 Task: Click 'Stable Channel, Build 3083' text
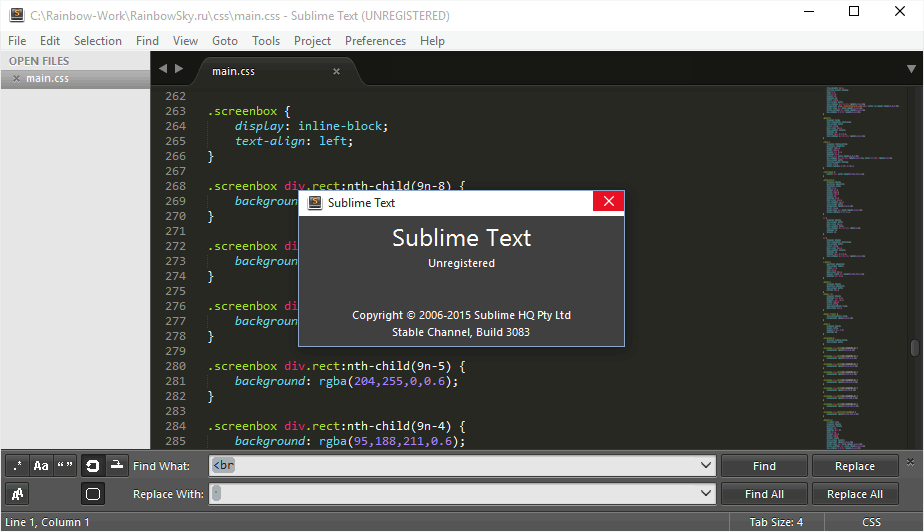[x=461, y=332]
